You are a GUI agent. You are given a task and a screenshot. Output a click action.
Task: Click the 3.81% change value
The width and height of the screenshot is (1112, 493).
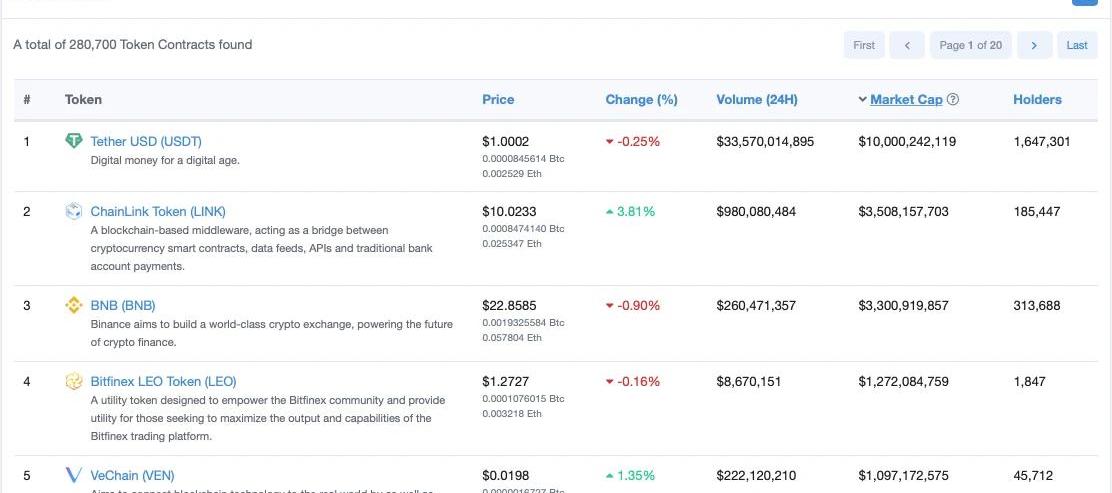point(636,211)
